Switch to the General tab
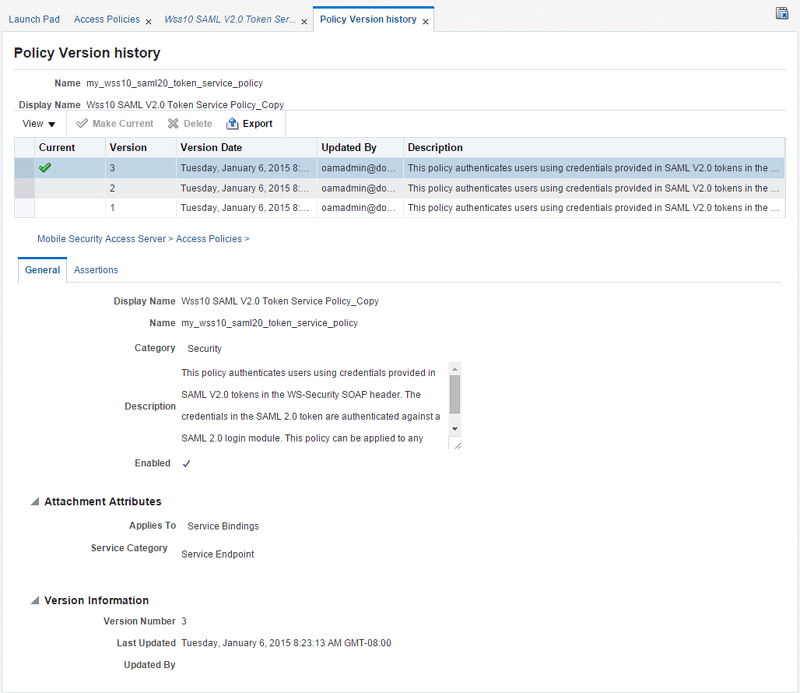The image size is (800, 693). point(42,270)
